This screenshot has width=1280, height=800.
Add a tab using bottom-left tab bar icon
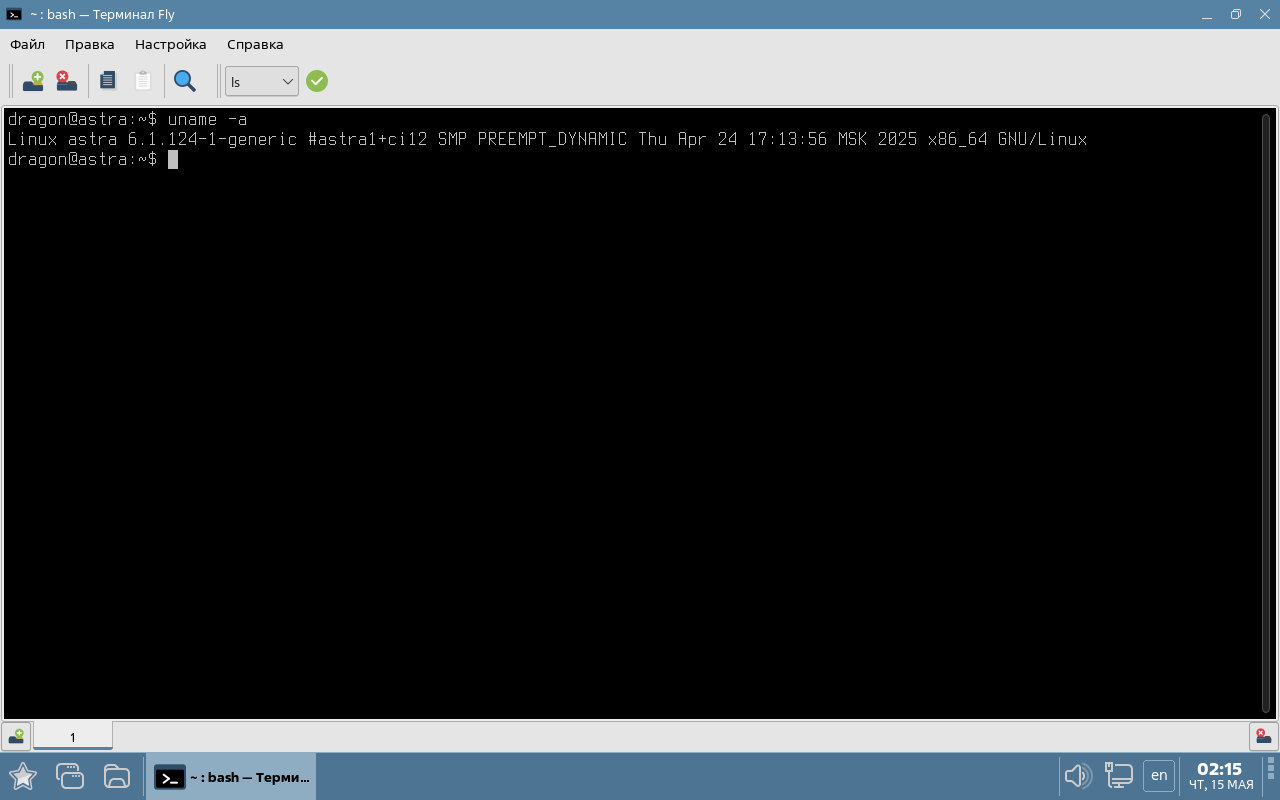[x=16, y=737]
